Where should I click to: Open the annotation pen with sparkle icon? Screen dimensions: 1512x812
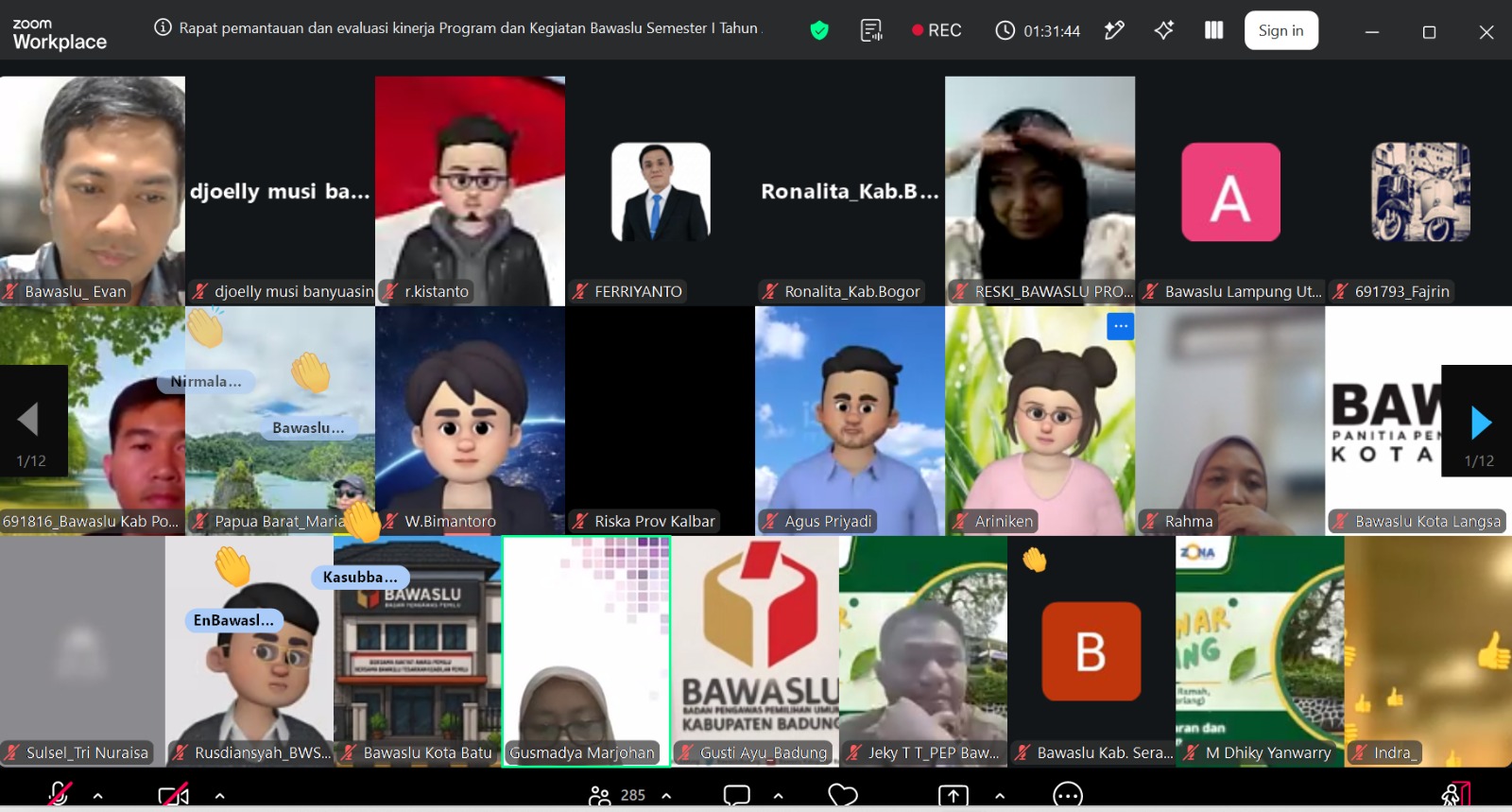pyautogui.click(x=1114, y=30)
